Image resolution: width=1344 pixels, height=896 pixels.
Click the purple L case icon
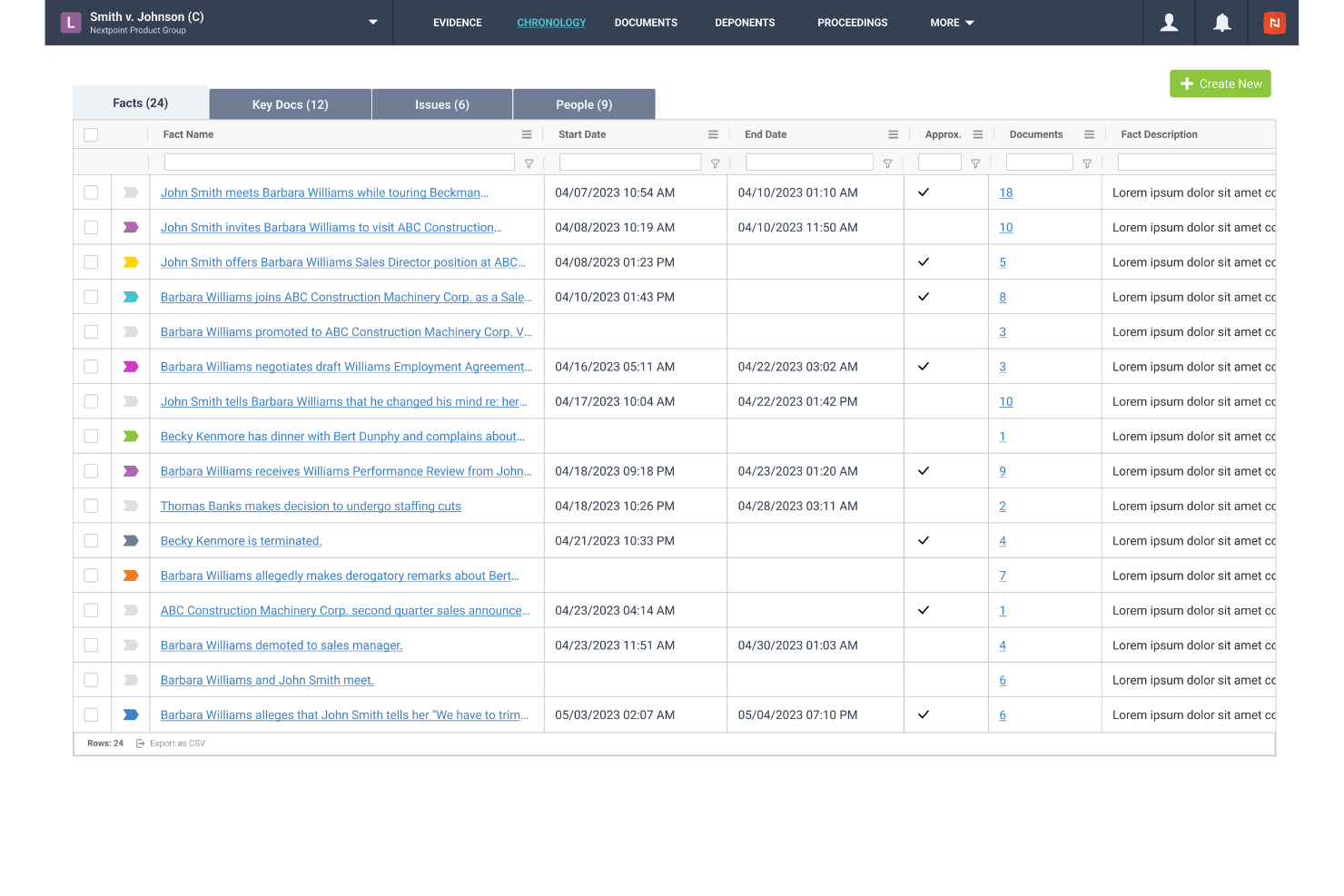click(71, 23)
